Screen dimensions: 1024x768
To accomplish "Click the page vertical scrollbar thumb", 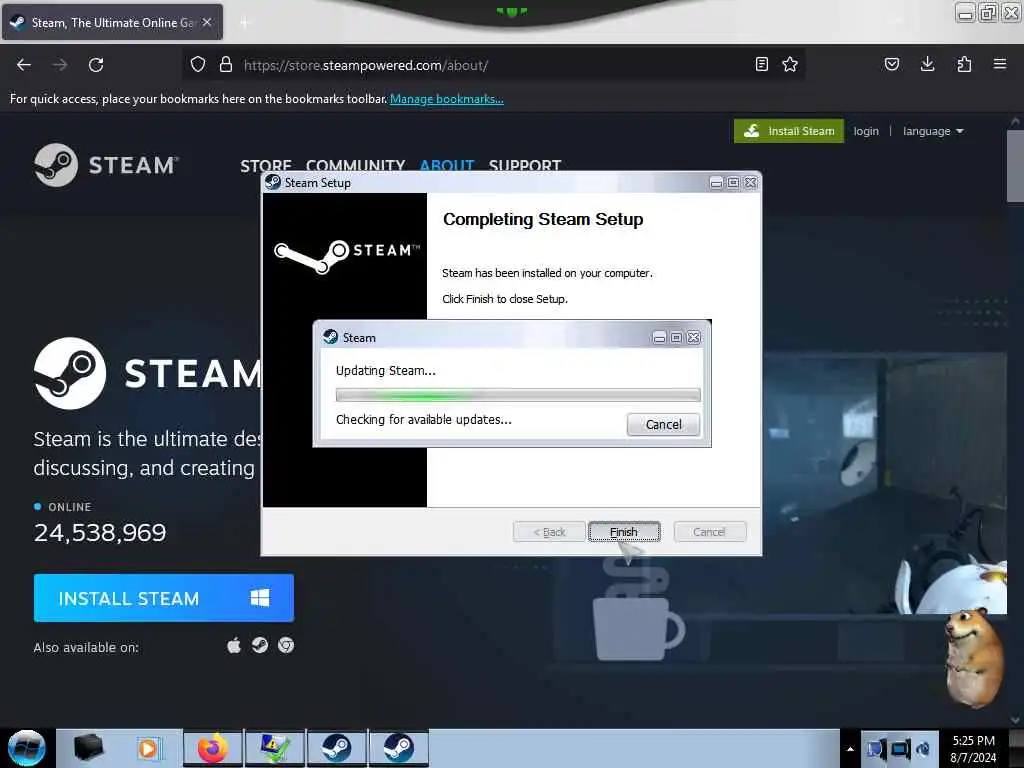I will point(1015,167).
